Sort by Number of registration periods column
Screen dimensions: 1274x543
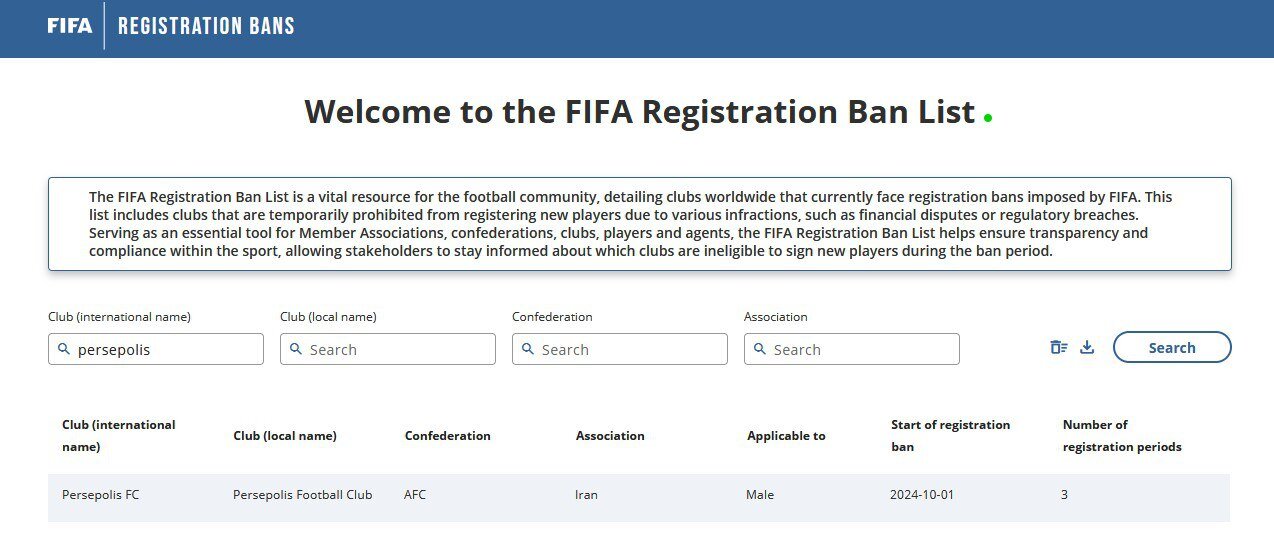pos(1121,435)
